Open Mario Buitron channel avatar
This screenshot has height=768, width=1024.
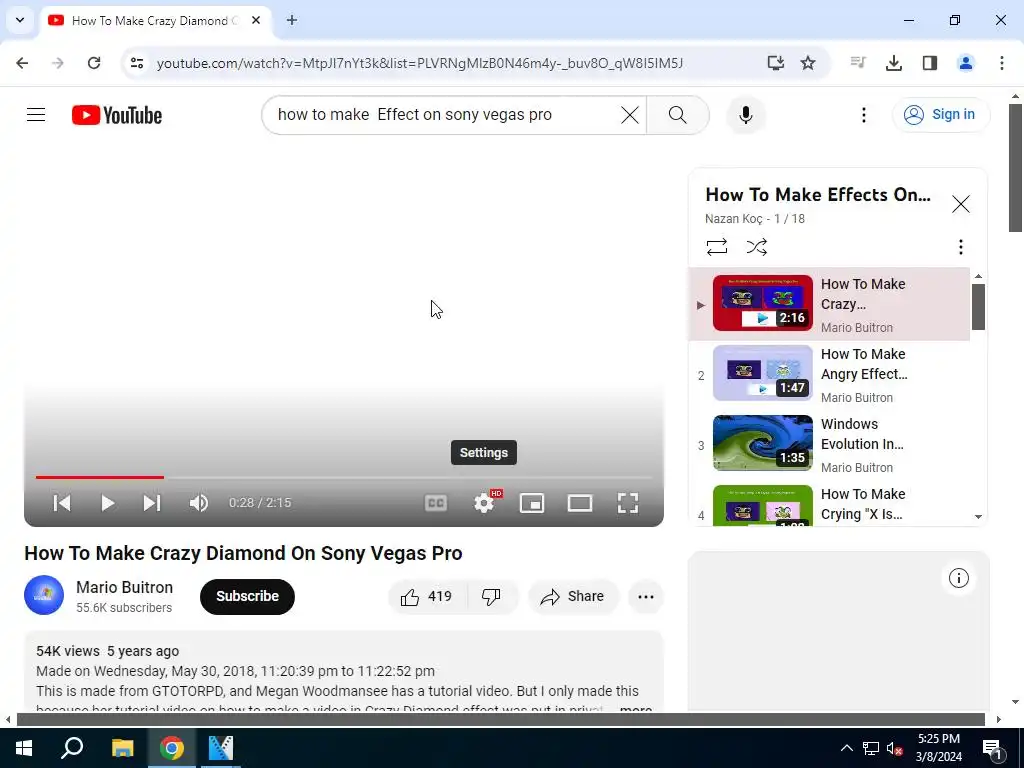[x=44, y=595]
